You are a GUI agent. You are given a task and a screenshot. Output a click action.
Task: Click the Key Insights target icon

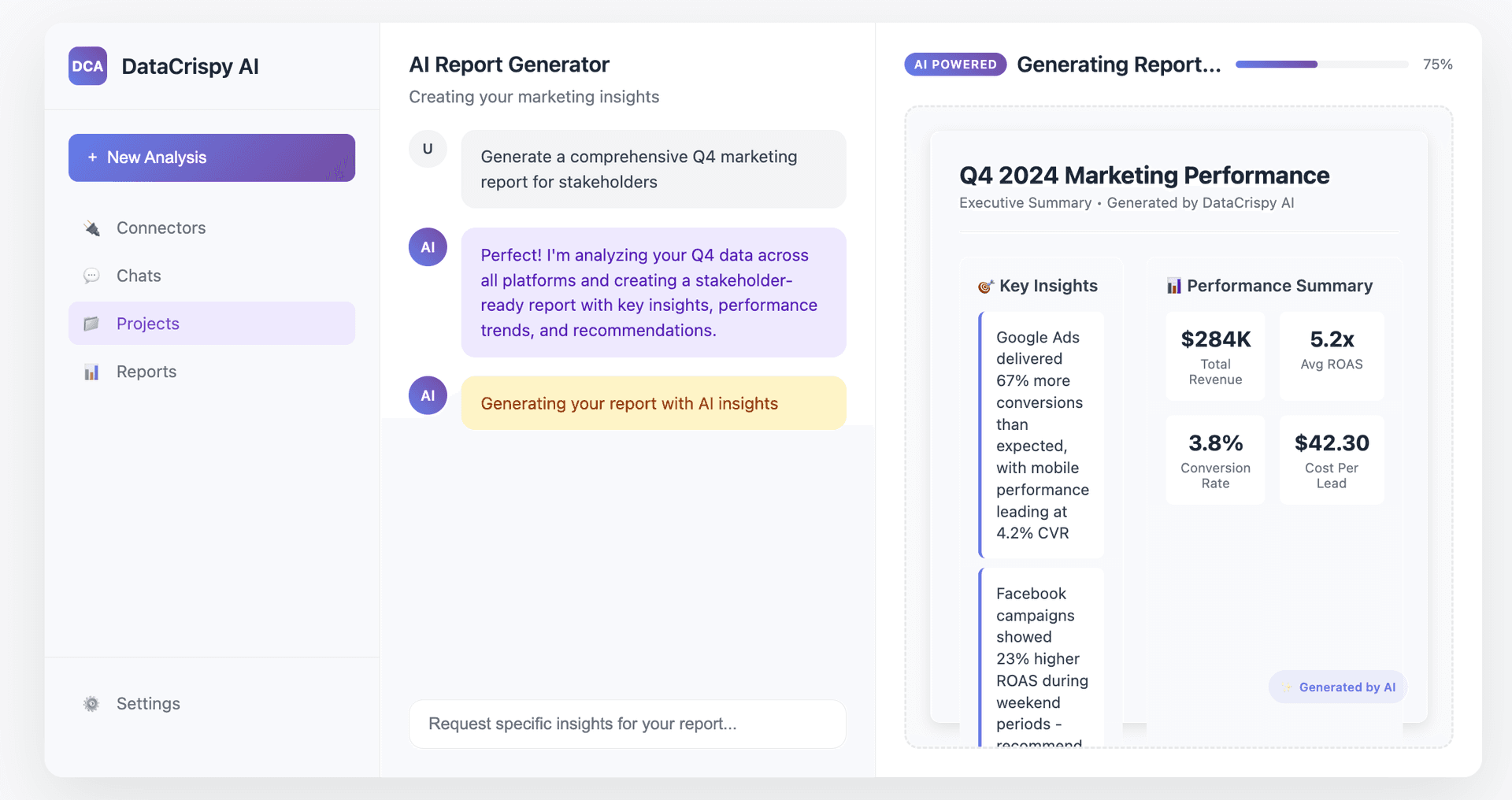pyautogui.click(x=985, y=287)
